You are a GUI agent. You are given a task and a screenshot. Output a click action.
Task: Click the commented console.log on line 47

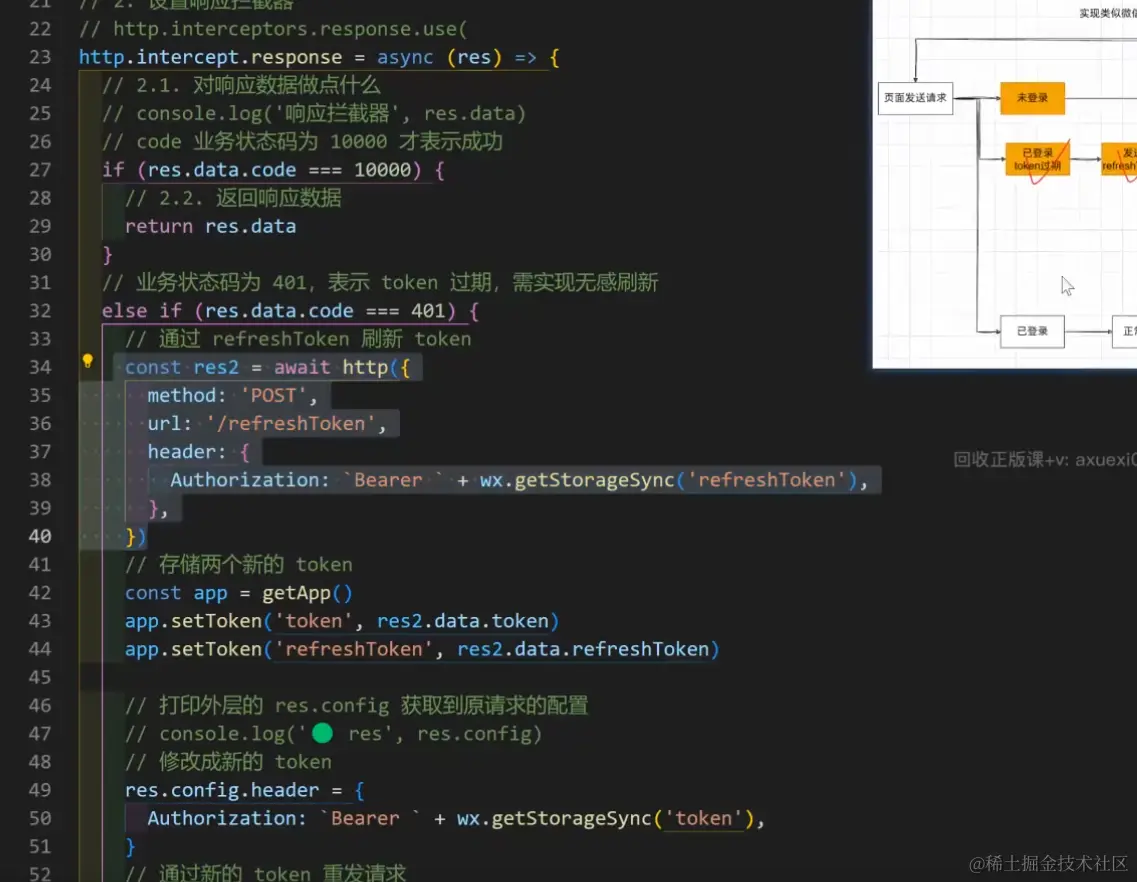[334, 734]
